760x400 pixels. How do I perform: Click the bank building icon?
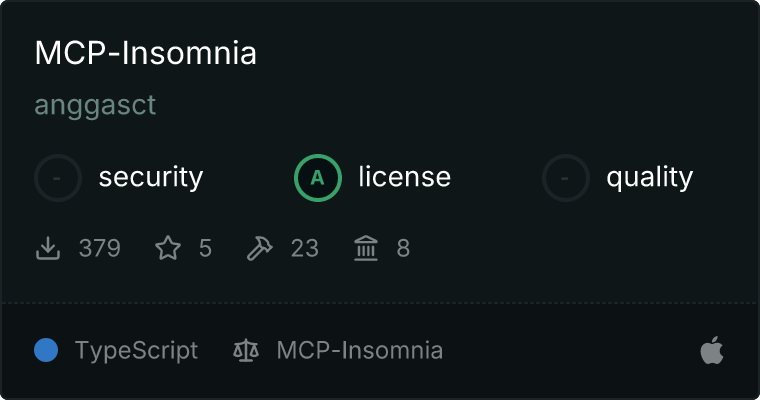point(366,248)
